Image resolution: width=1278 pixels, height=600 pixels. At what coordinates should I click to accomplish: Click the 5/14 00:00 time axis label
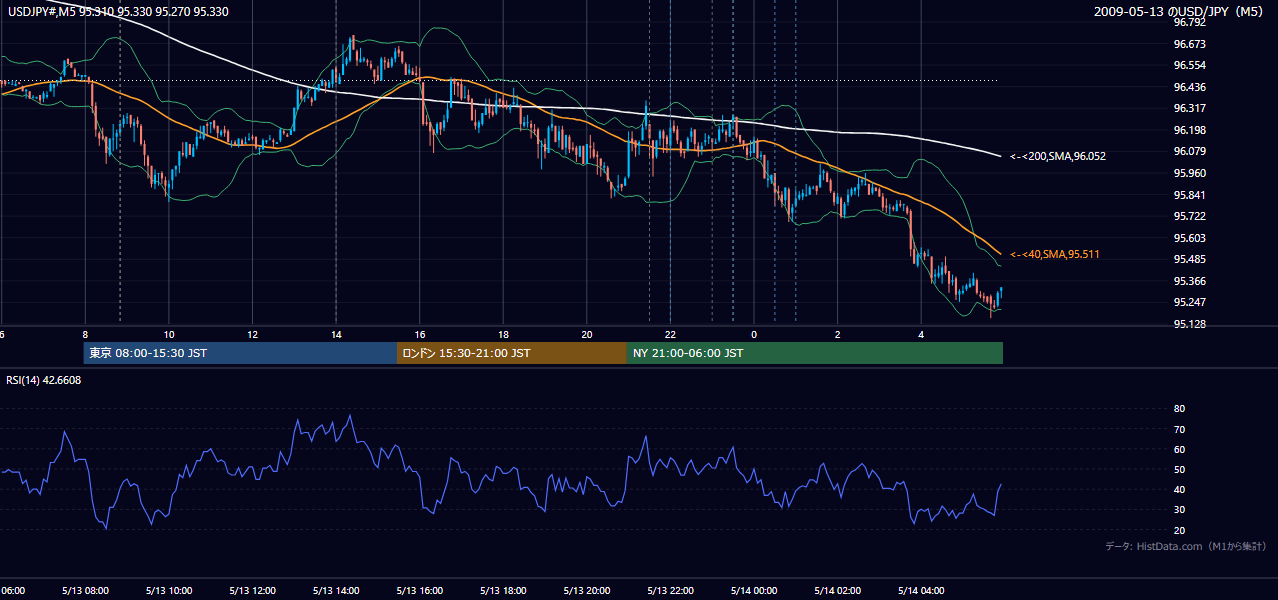754,591
